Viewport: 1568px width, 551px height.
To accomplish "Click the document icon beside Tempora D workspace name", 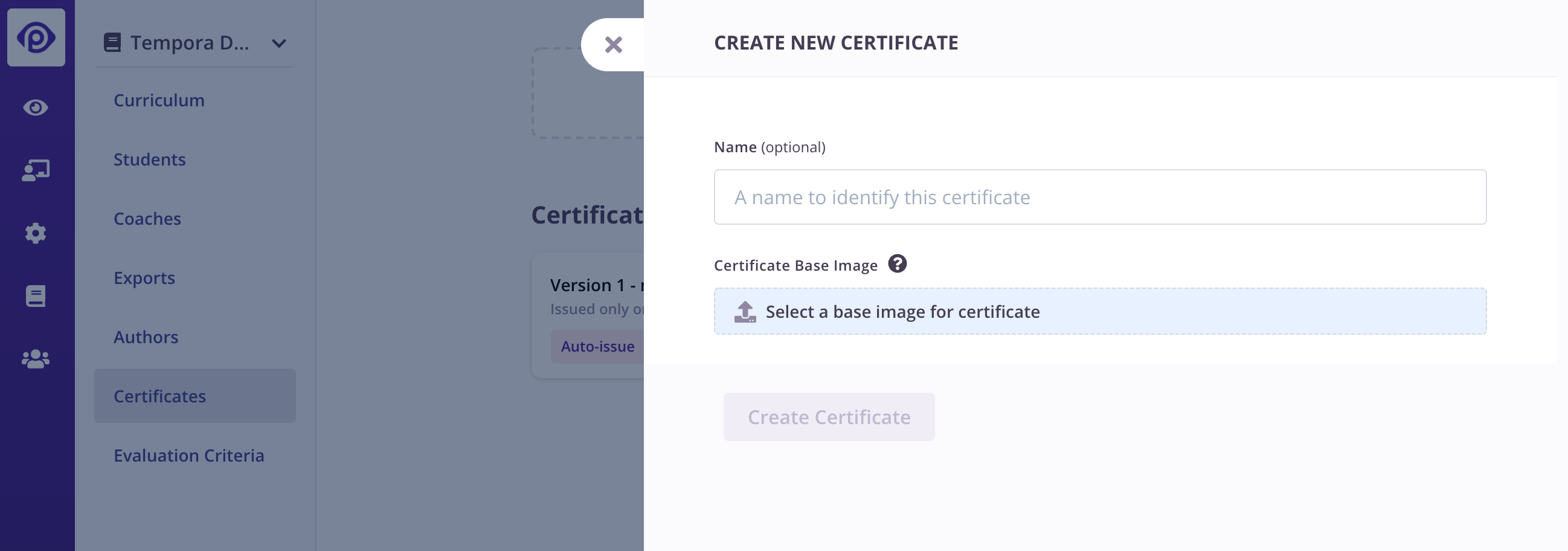I will pyautogui.click(x=112, y=43).
